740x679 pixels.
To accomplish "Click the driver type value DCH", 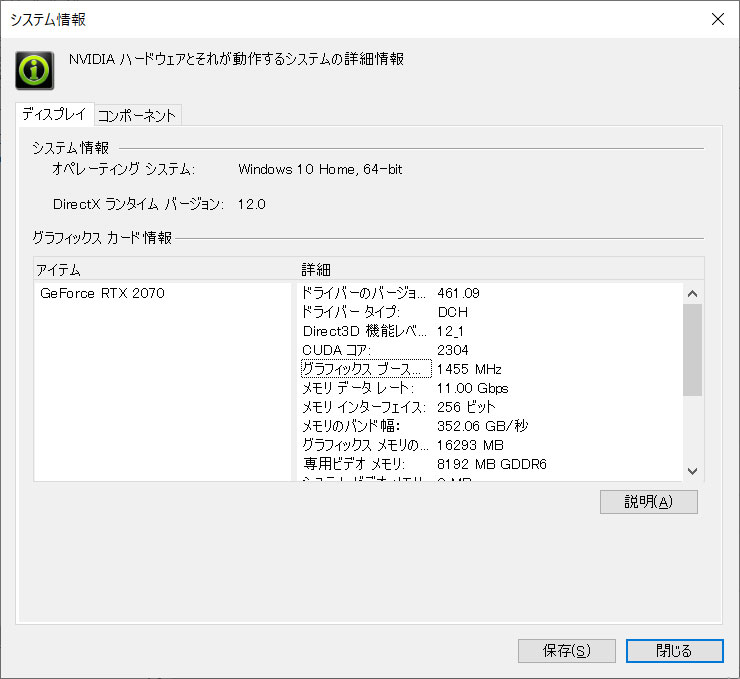I will (x=453, y=312).
